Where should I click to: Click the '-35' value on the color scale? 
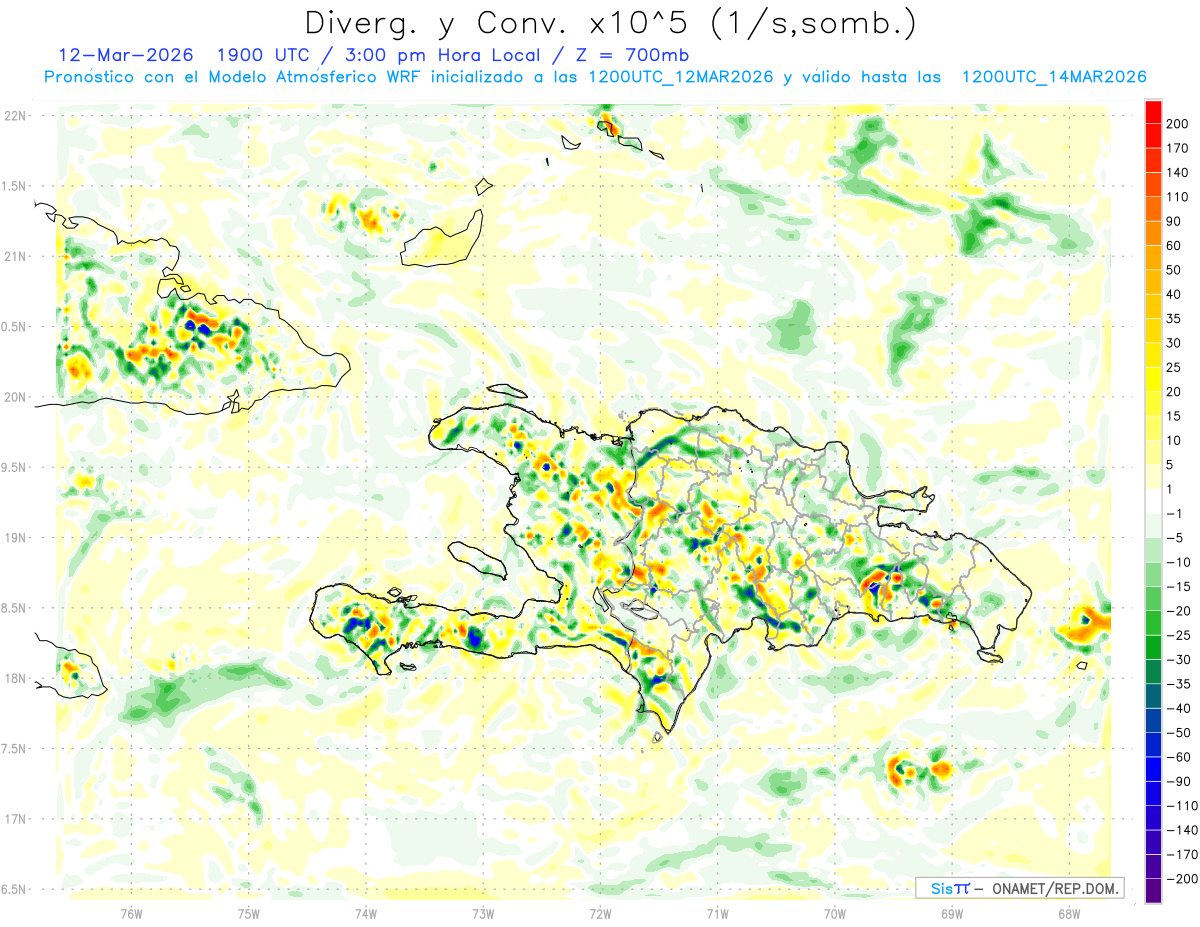point(1179,684)
